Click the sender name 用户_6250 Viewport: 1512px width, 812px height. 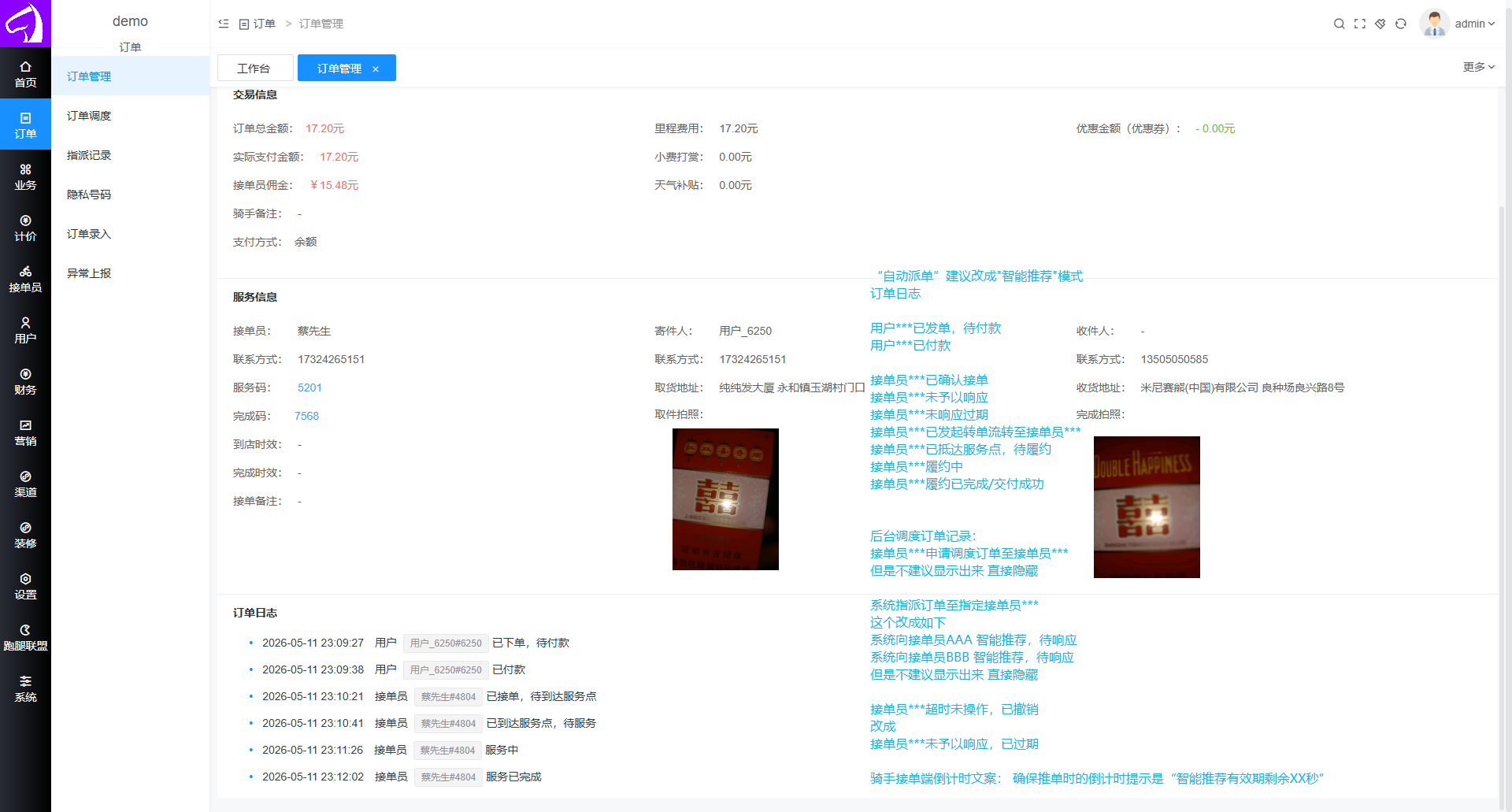pyautogui.click(x=745, y=331)
